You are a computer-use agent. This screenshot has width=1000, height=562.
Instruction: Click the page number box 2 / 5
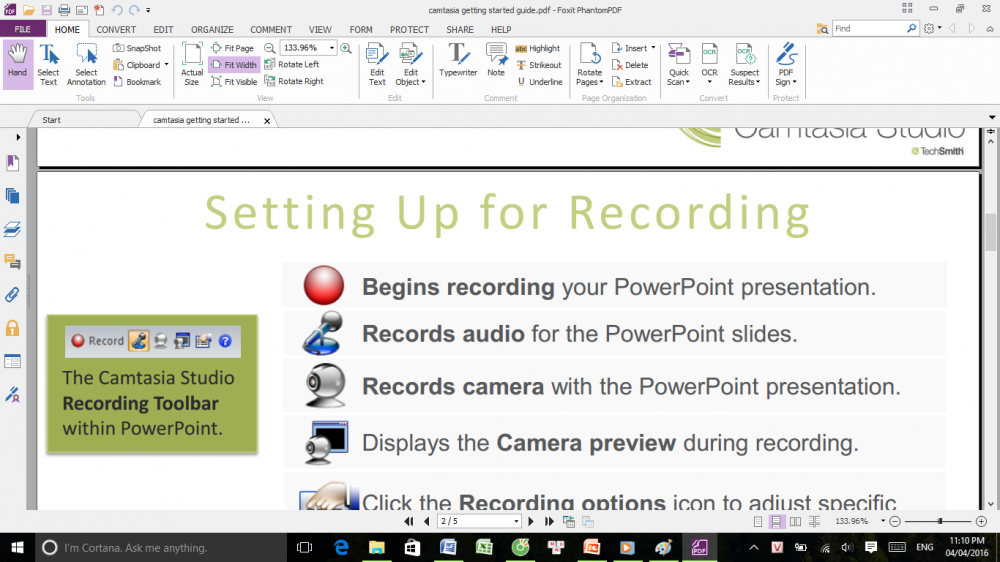click(x=479, y=521)
